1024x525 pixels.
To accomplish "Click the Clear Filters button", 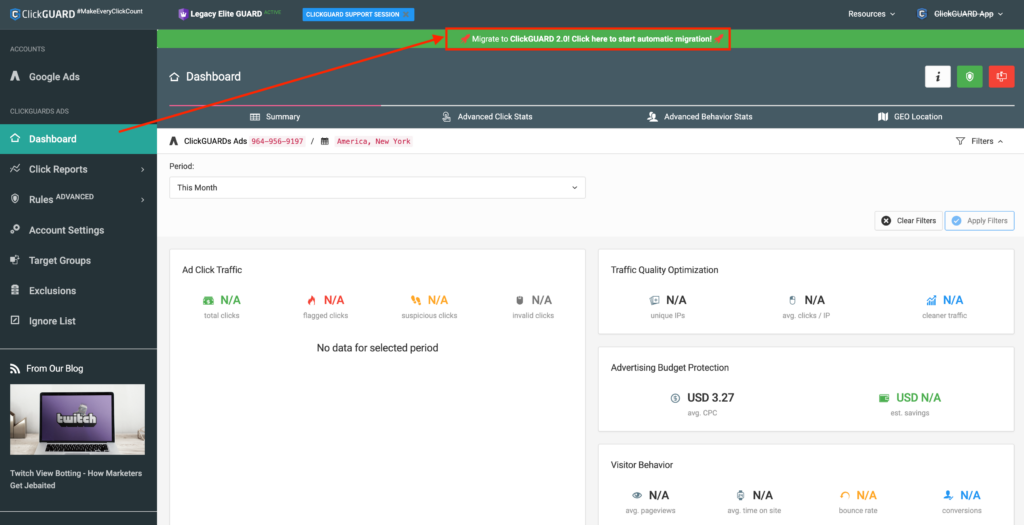I will pyautogui.click(x=908, y=221).
